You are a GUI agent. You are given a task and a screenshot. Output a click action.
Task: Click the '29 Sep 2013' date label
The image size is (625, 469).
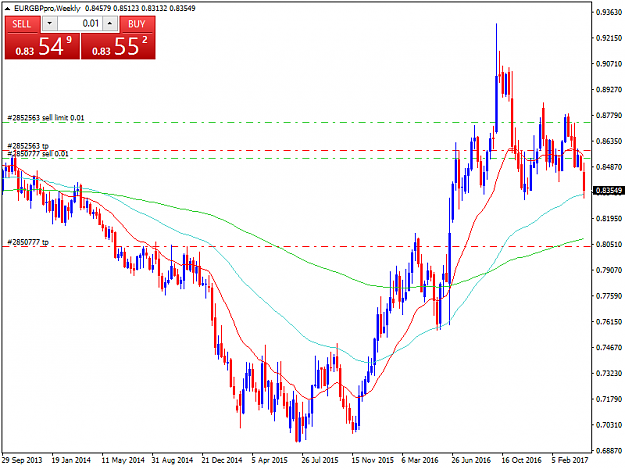coord(22,460)
